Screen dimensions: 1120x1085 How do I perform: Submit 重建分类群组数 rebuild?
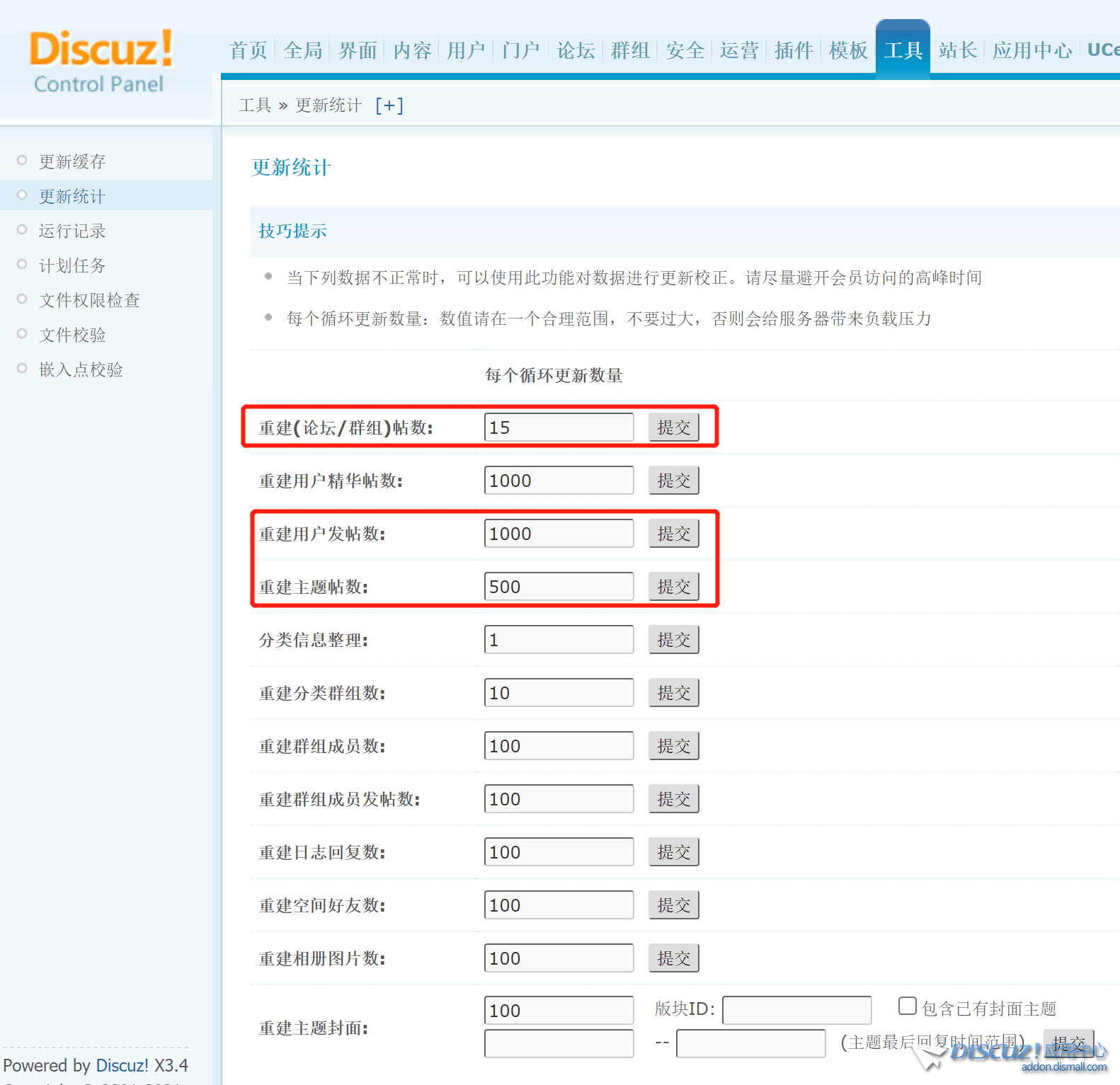673,693
